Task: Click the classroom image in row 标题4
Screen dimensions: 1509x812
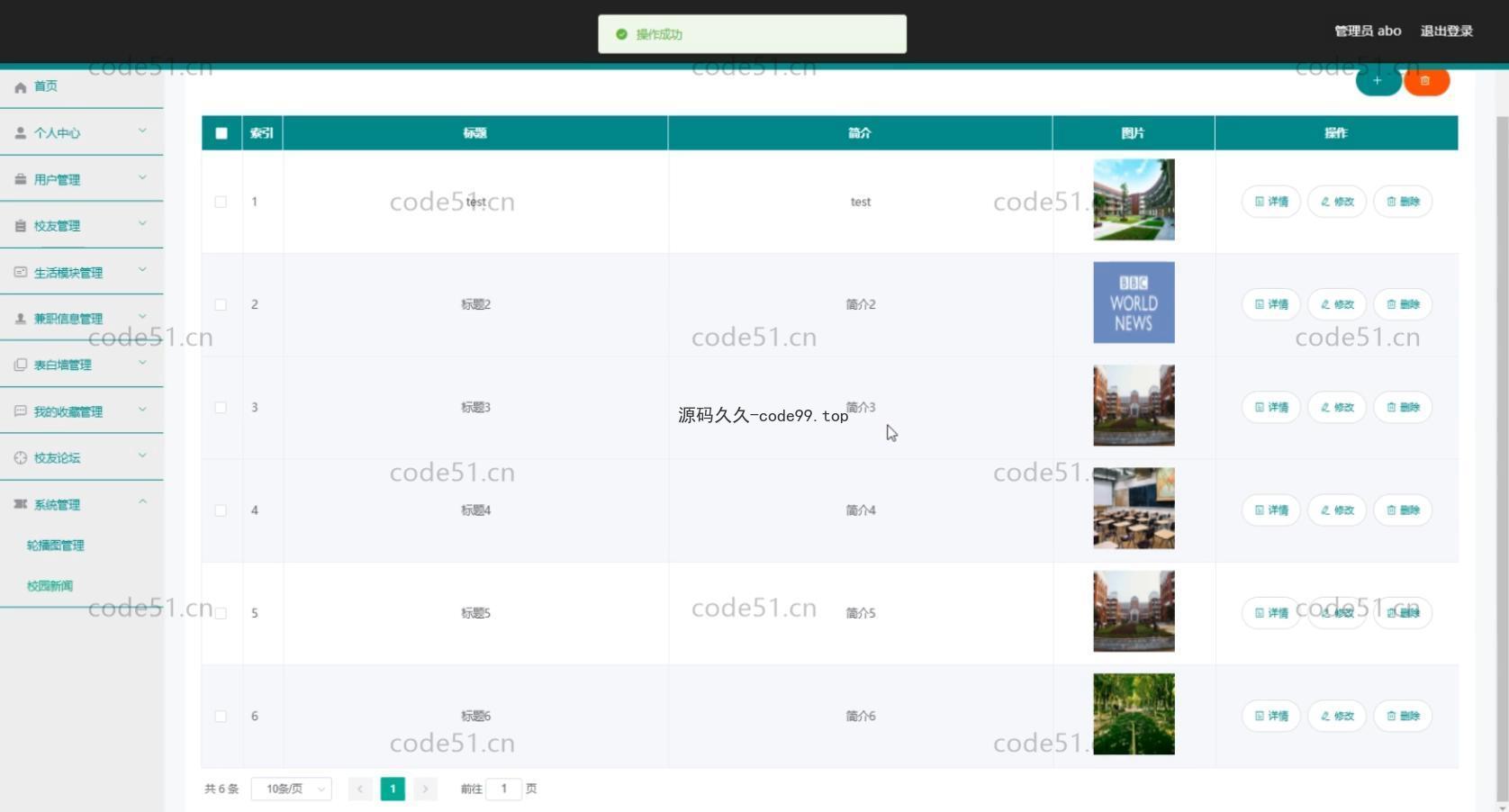Action: click(x=1134, y=509)
